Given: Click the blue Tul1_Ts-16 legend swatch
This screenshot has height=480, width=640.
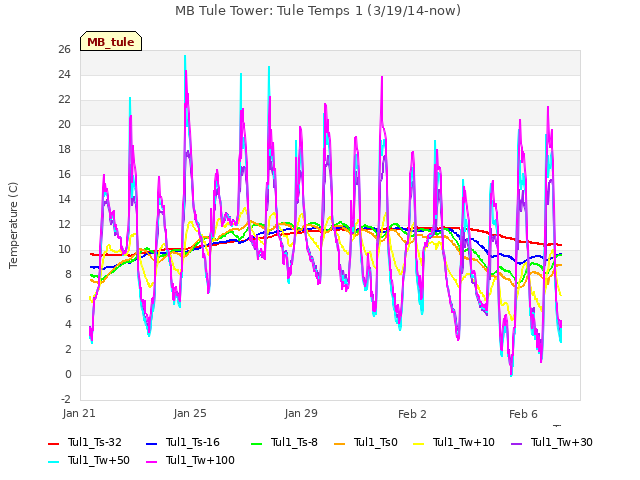Looking at the screenshot, I should (x=151, y=443).
